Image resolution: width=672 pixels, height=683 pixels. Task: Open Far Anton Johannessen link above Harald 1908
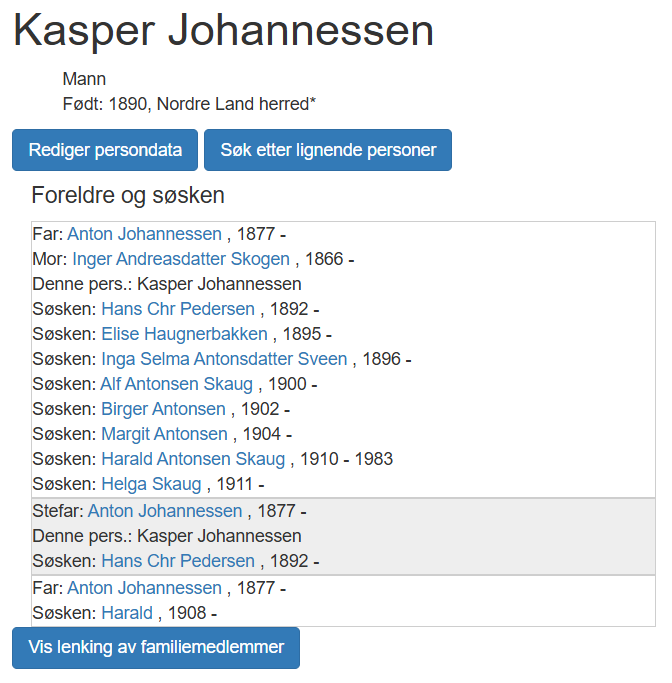tap(144, 588)
